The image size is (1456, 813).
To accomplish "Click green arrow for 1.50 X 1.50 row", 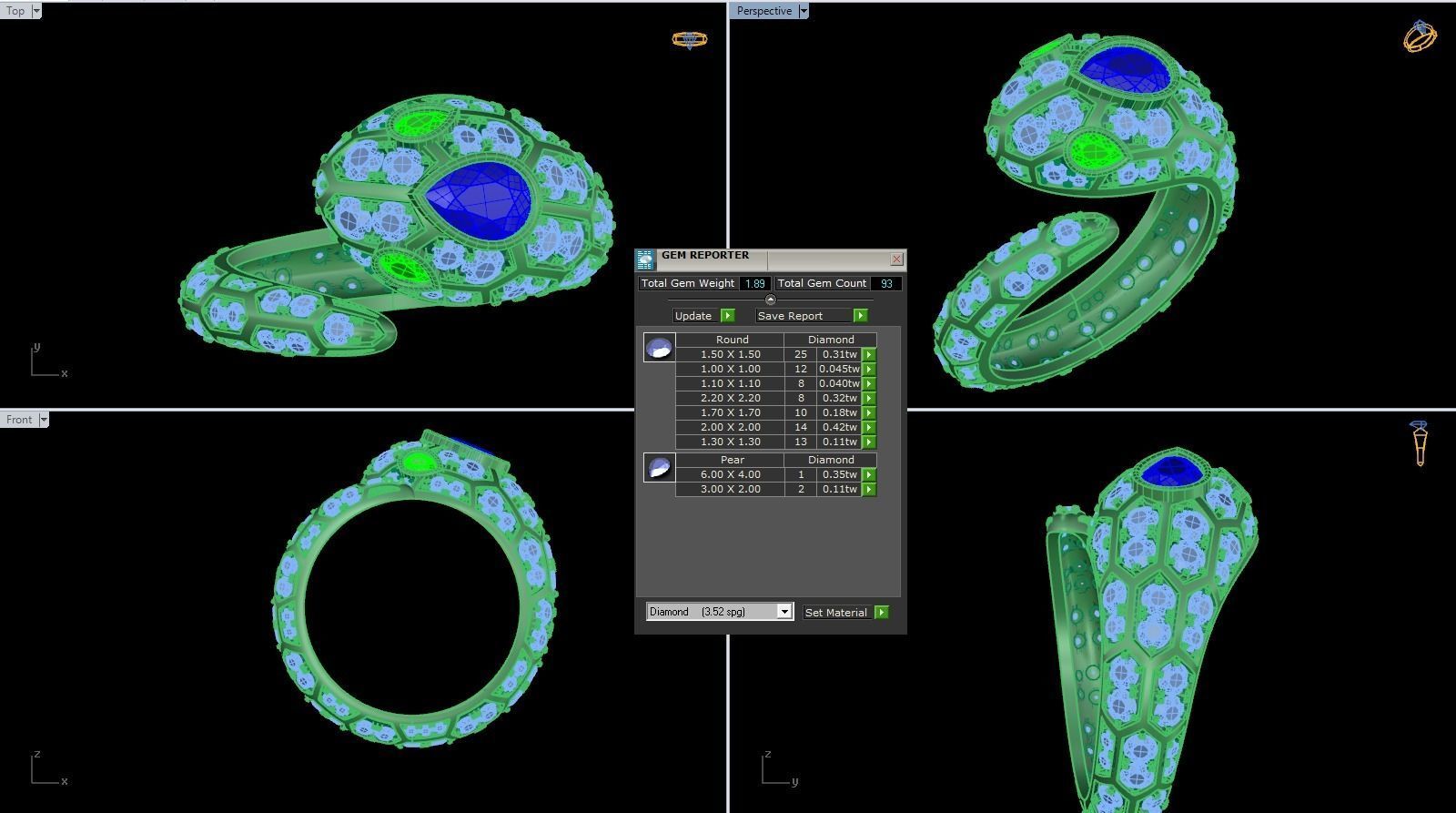I will pyautogui.click(x=869, y=354).
